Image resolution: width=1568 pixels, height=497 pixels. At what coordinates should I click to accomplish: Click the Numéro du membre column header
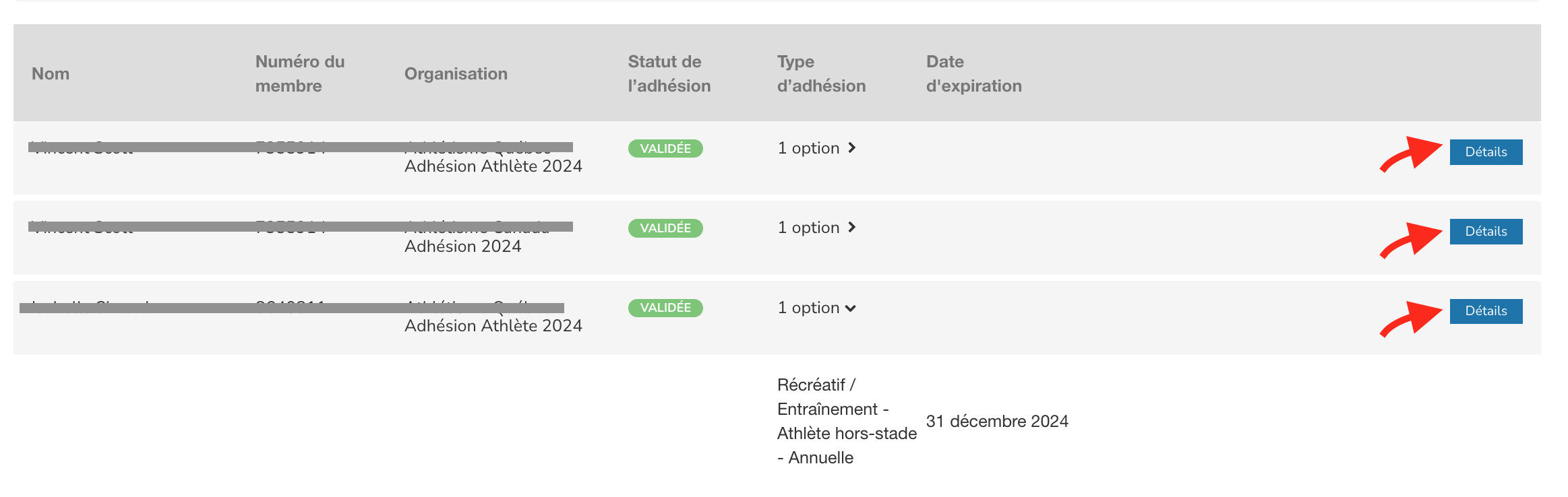299,74
